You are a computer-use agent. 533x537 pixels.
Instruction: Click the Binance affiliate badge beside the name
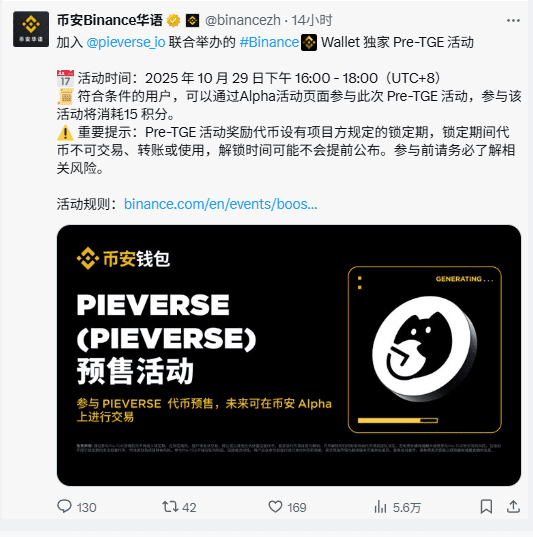192,21
